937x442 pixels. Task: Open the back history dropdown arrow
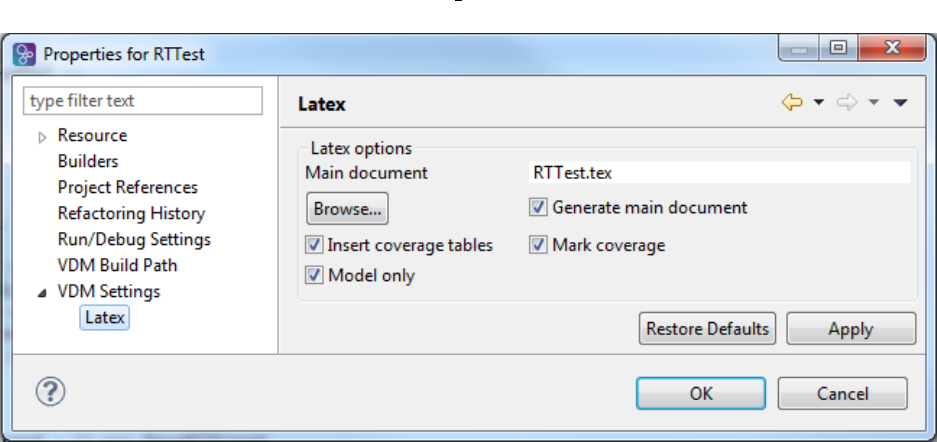[x=819, y=103]
